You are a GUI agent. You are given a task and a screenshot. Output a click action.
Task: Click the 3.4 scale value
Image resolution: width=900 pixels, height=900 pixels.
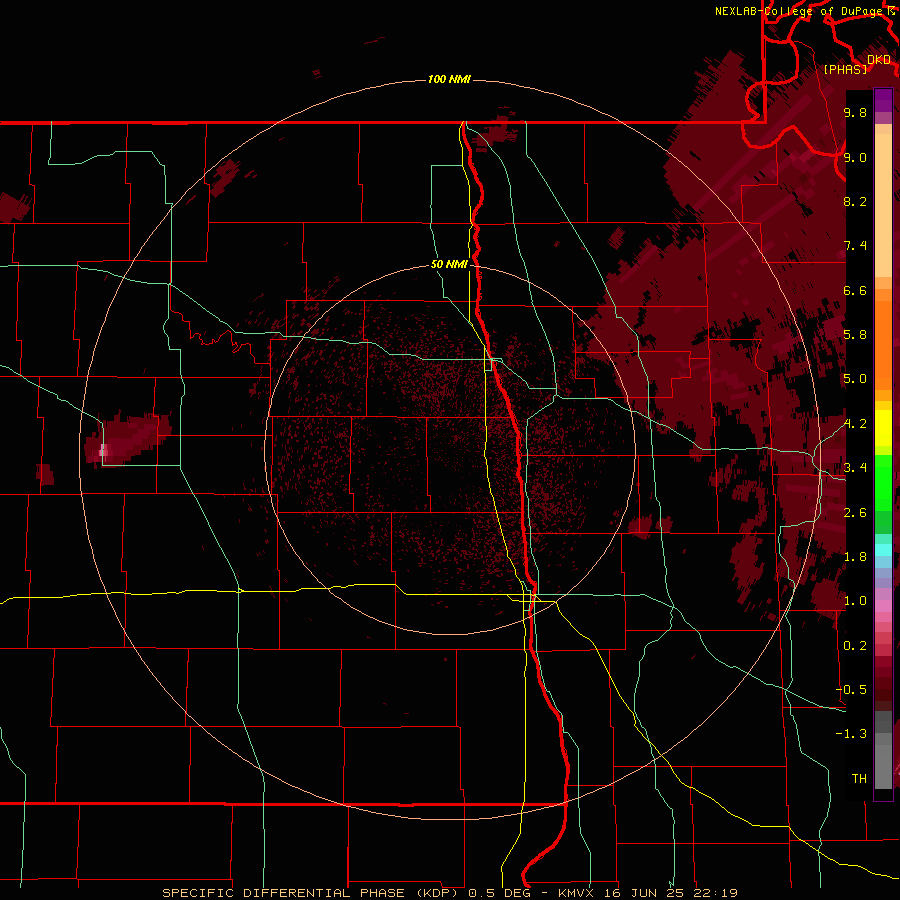pos(855,468)
